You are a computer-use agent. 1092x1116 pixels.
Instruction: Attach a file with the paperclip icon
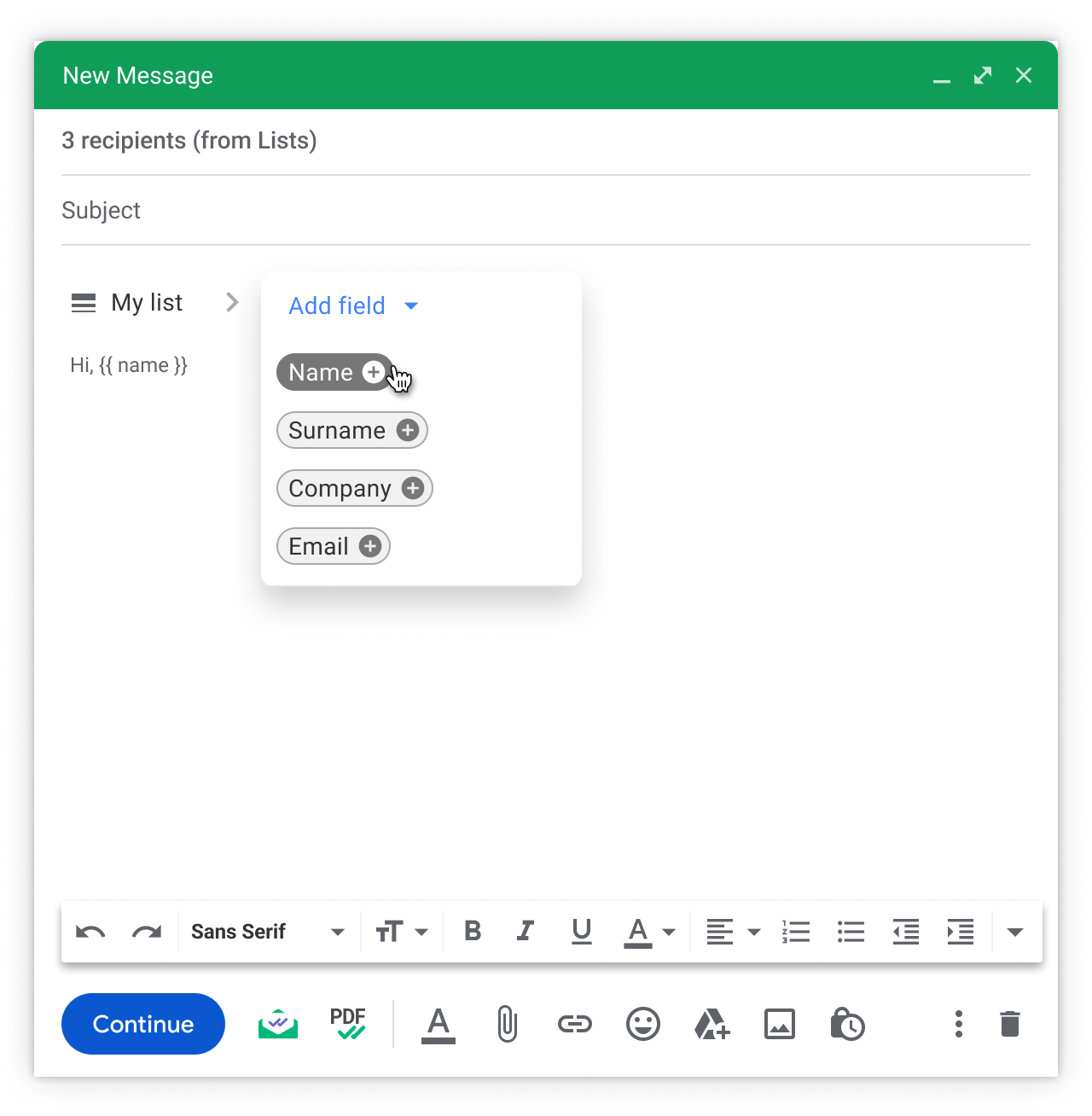click(x=507, y=1024)
